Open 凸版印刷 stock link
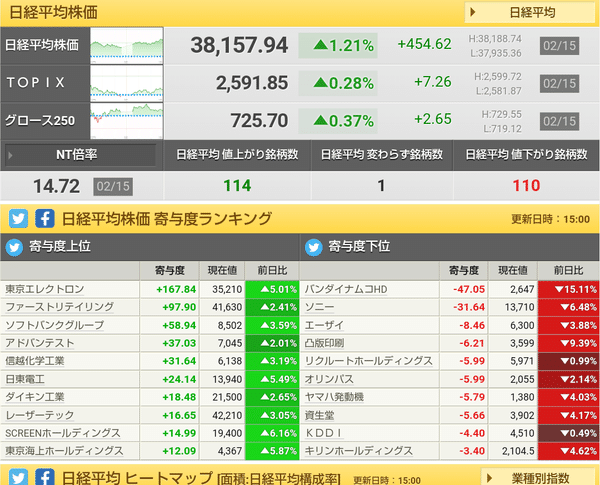The width and height of the screenshot is (600, 485). [x=324, y=343]
